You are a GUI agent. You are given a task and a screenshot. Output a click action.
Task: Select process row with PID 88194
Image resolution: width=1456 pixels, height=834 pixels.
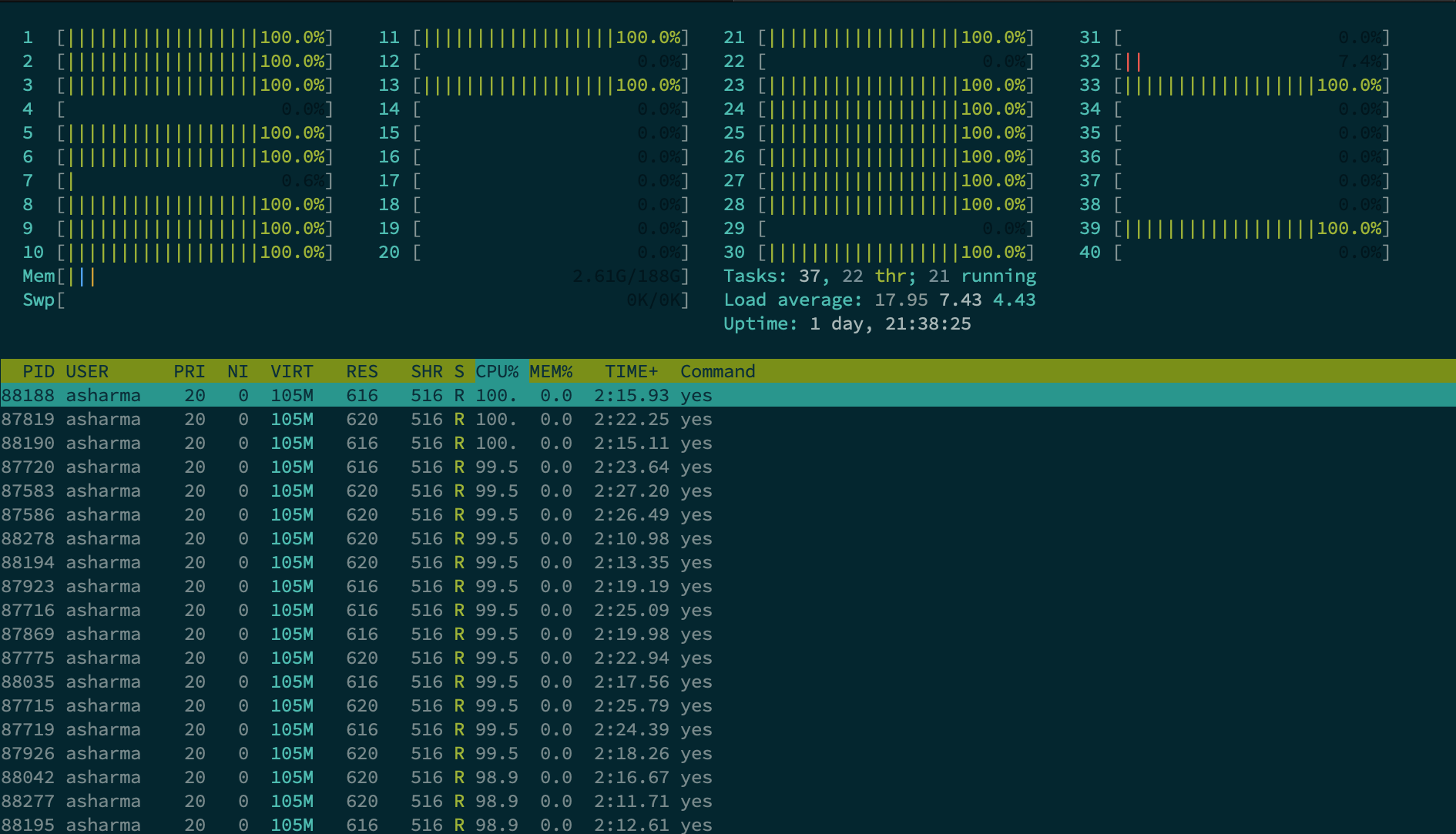click(x=728, y=562)
